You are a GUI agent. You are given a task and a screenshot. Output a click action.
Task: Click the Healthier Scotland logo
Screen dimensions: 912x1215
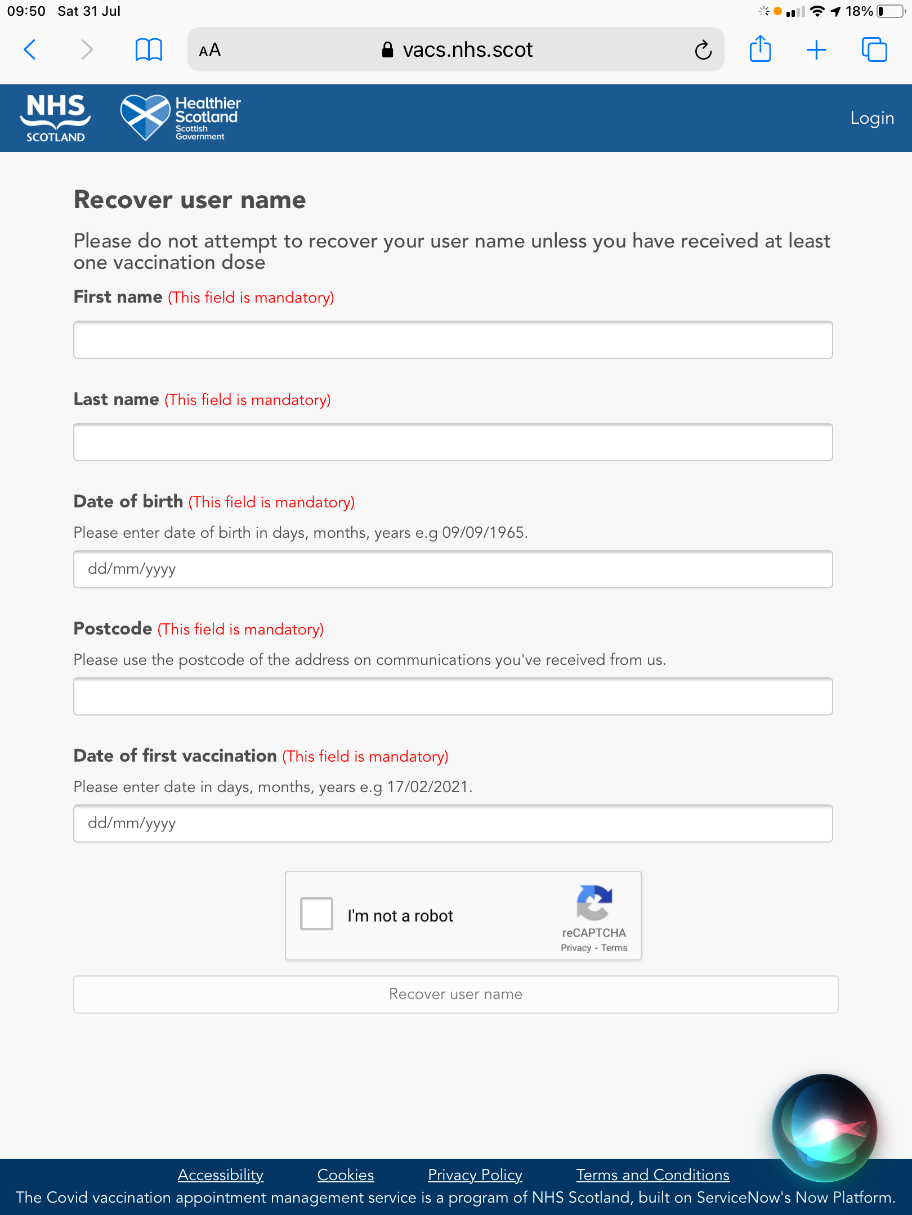[181, 118]
